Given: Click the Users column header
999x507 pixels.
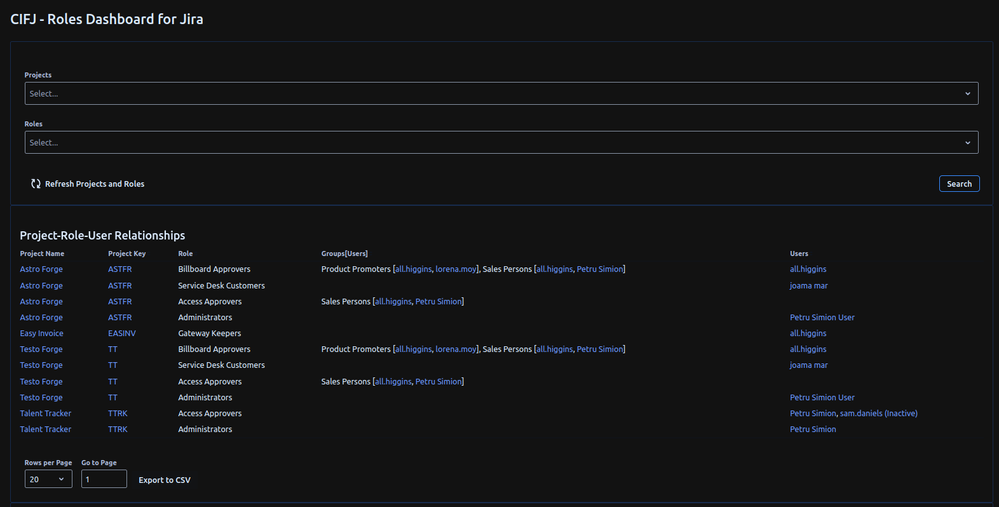Looking at the screenshot, I should click(799, 254).
